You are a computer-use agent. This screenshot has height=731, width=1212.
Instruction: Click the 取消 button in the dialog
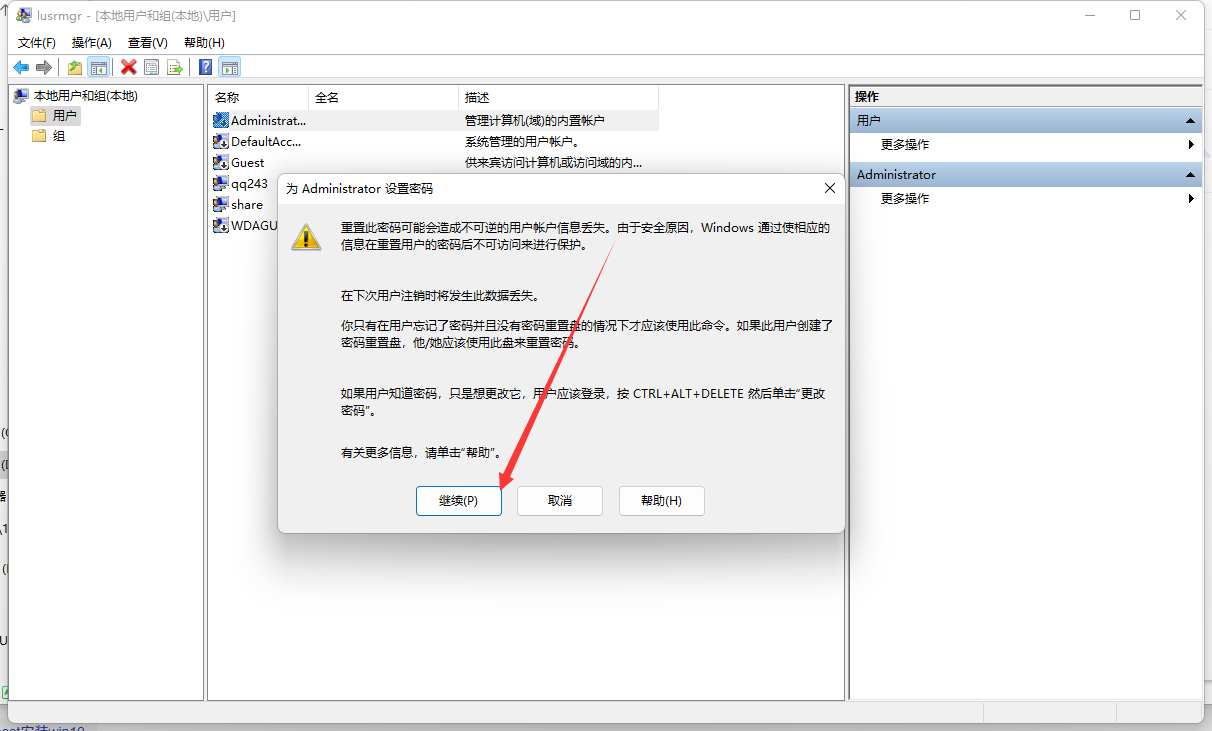(x=560, y=501)
